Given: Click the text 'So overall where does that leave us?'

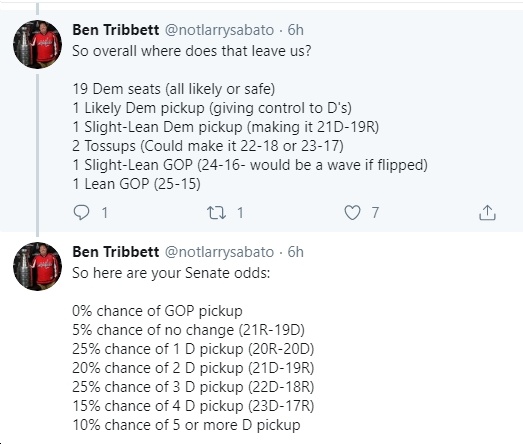Looking at the screenshot, I should tap(192, 51).
